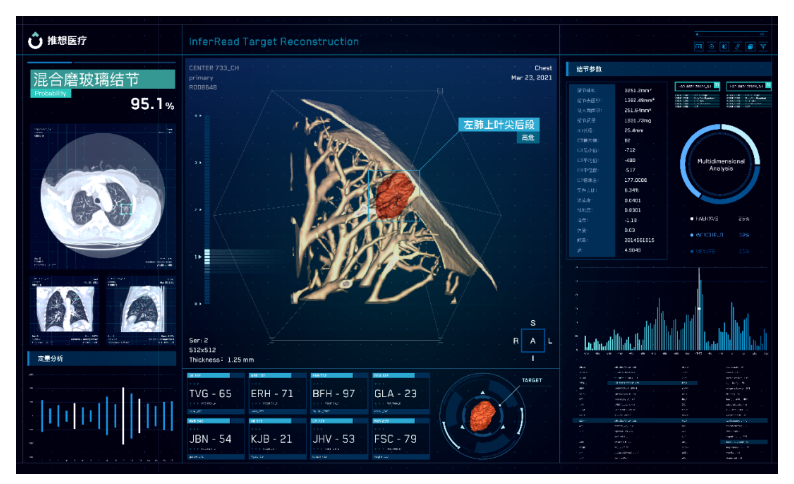This screenshot has width=794, height=484.
Task: Click the A face of orientation cube
Action: pos(533,340)
